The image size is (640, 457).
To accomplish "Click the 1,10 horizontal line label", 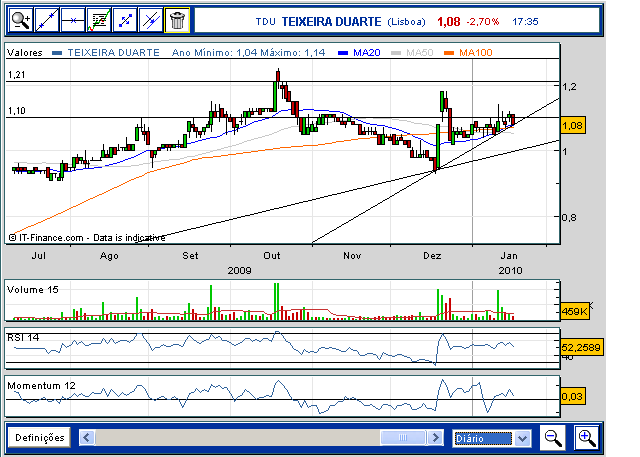I will [x=17, y=111].
